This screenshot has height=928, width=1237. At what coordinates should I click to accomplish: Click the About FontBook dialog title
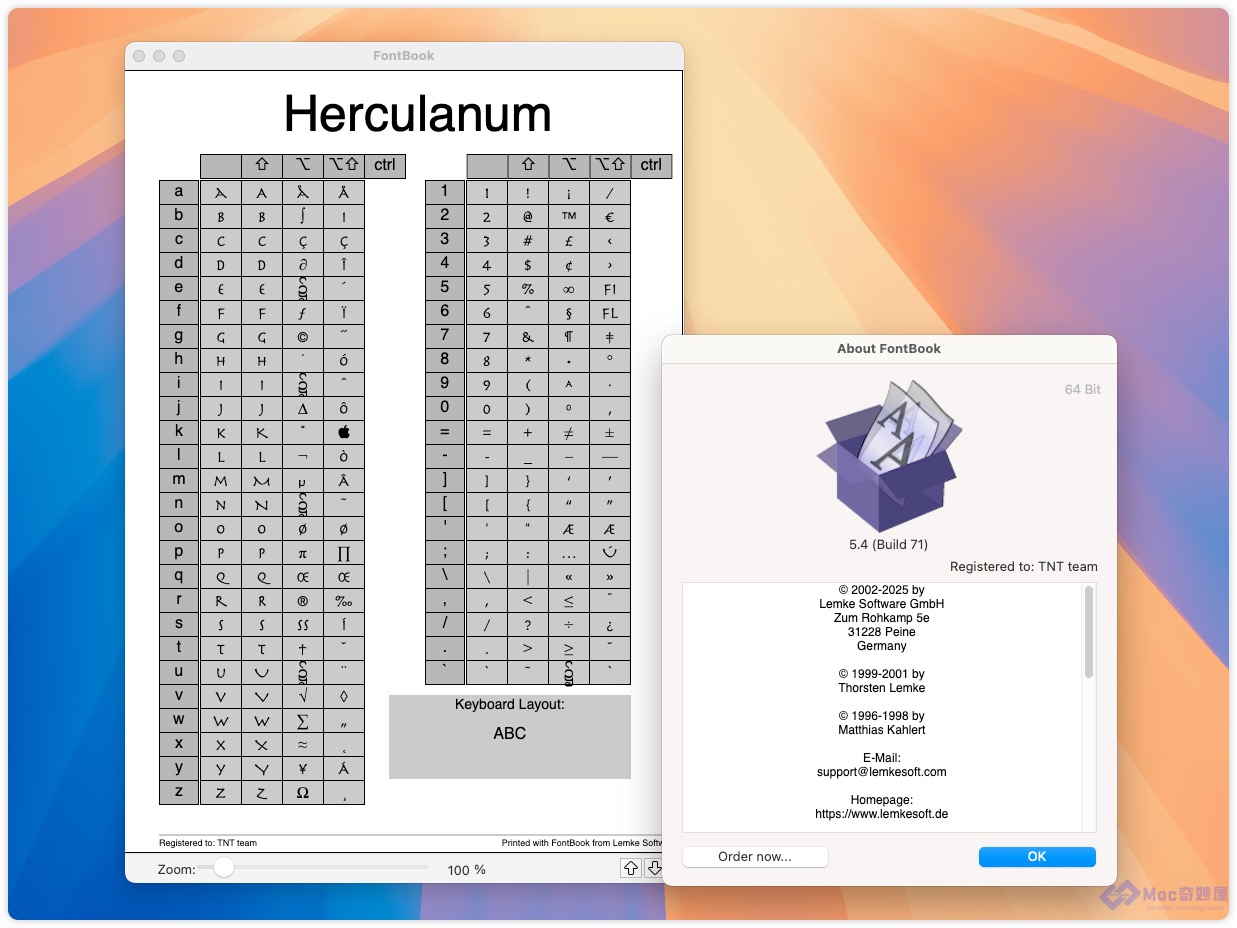[889, 349]
